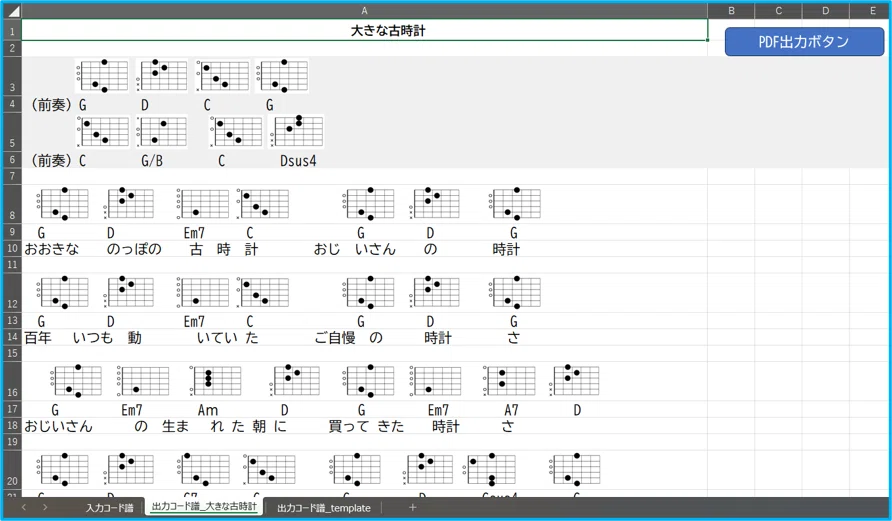
Task: Select column D header
Action: pos(825,11)
